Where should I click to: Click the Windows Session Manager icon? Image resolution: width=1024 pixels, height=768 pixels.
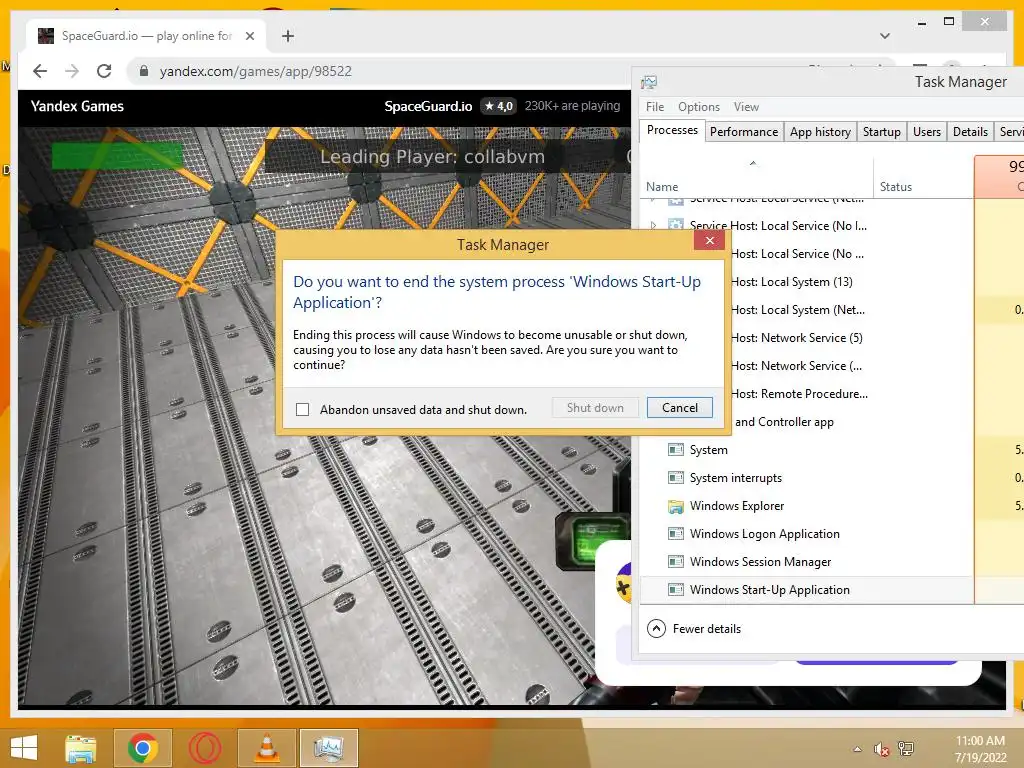pos(676,562)
